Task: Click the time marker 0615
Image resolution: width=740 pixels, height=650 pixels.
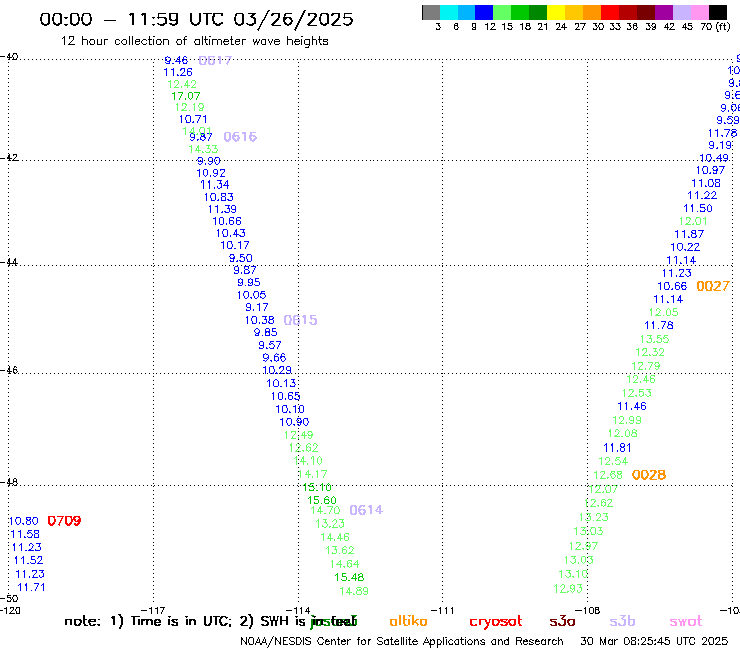Action: (x=300, y=320)
